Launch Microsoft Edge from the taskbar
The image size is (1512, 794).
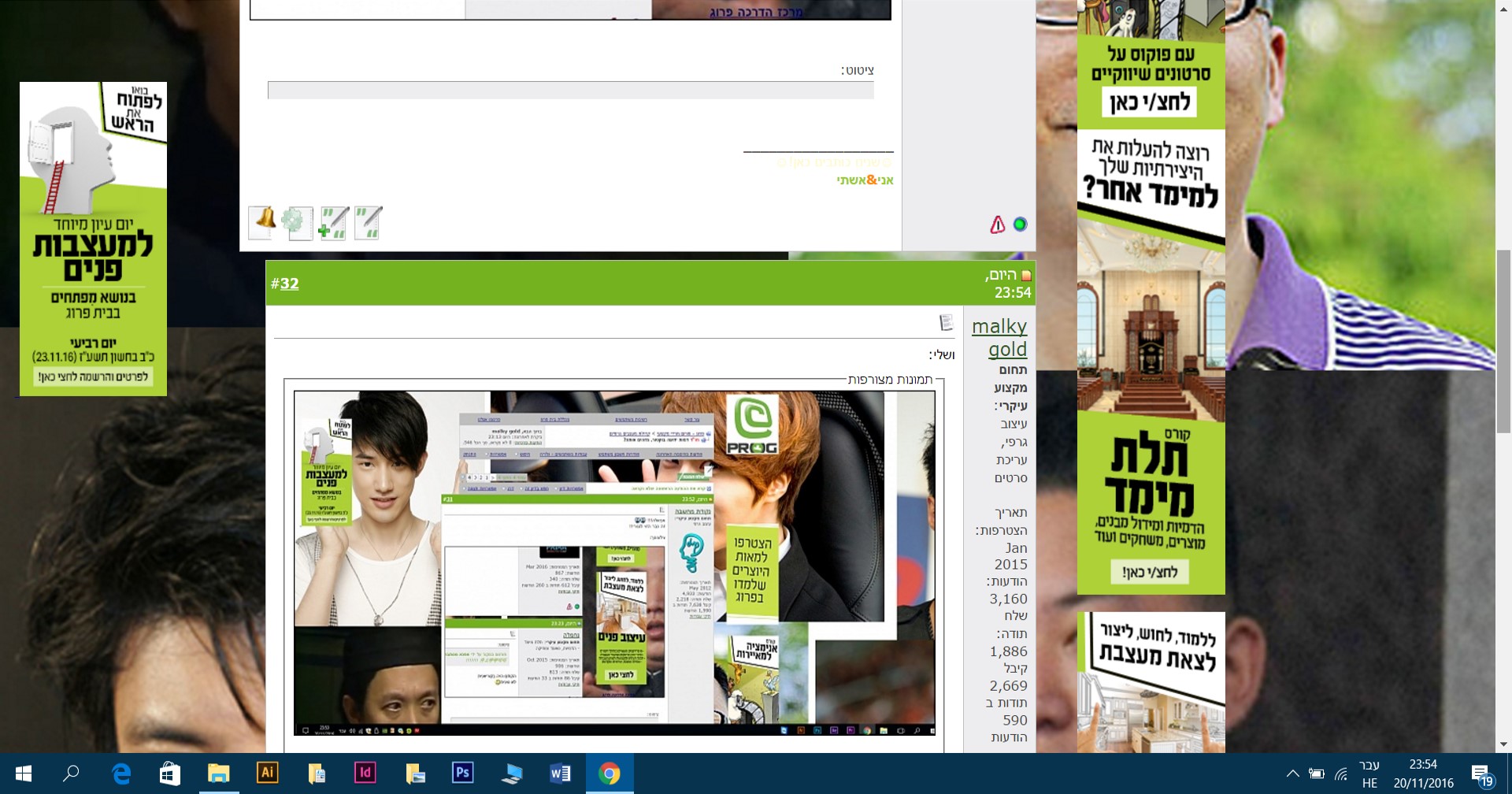[x=121, y=774]
